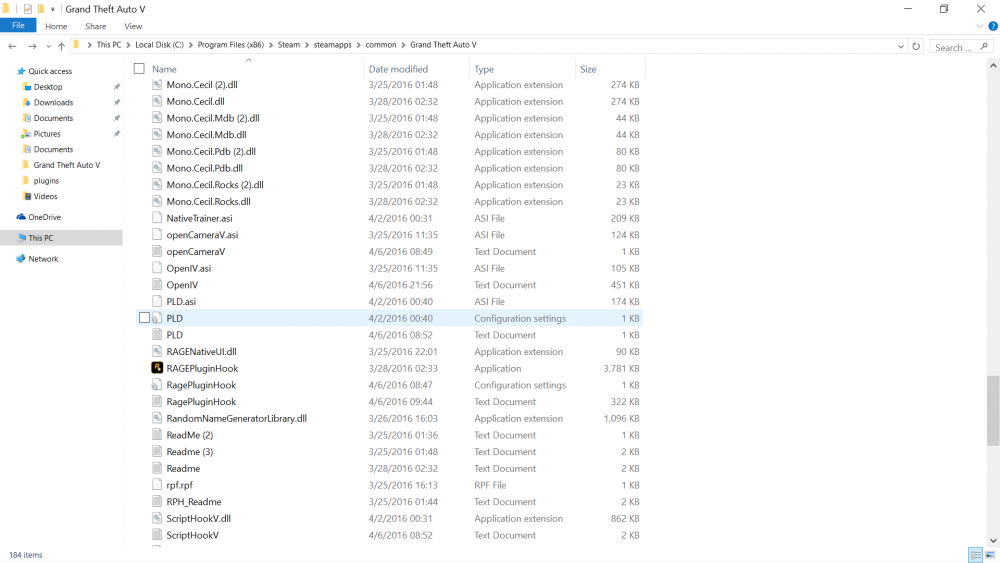Expand the chevron after Steam in breadcrumb

tap(307, 45)
